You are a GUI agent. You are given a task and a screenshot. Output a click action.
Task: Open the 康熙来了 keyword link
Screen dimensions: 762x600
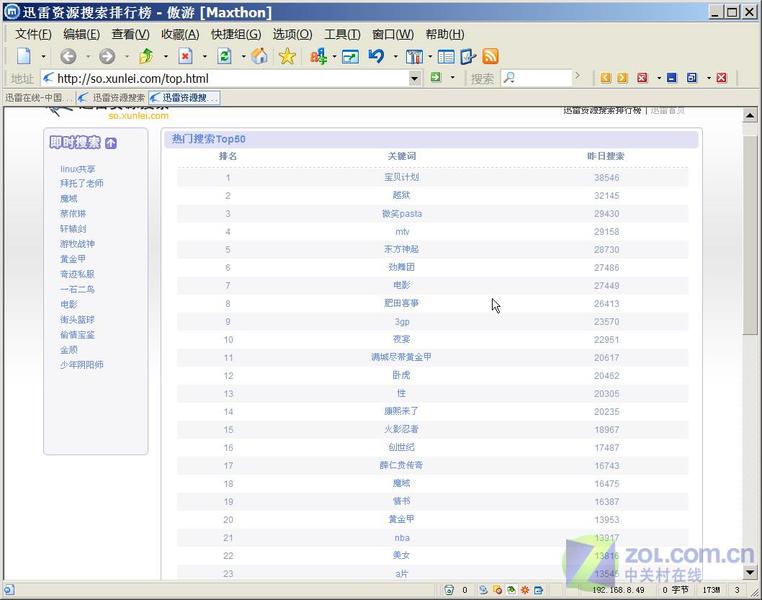(x=401, y=411)
